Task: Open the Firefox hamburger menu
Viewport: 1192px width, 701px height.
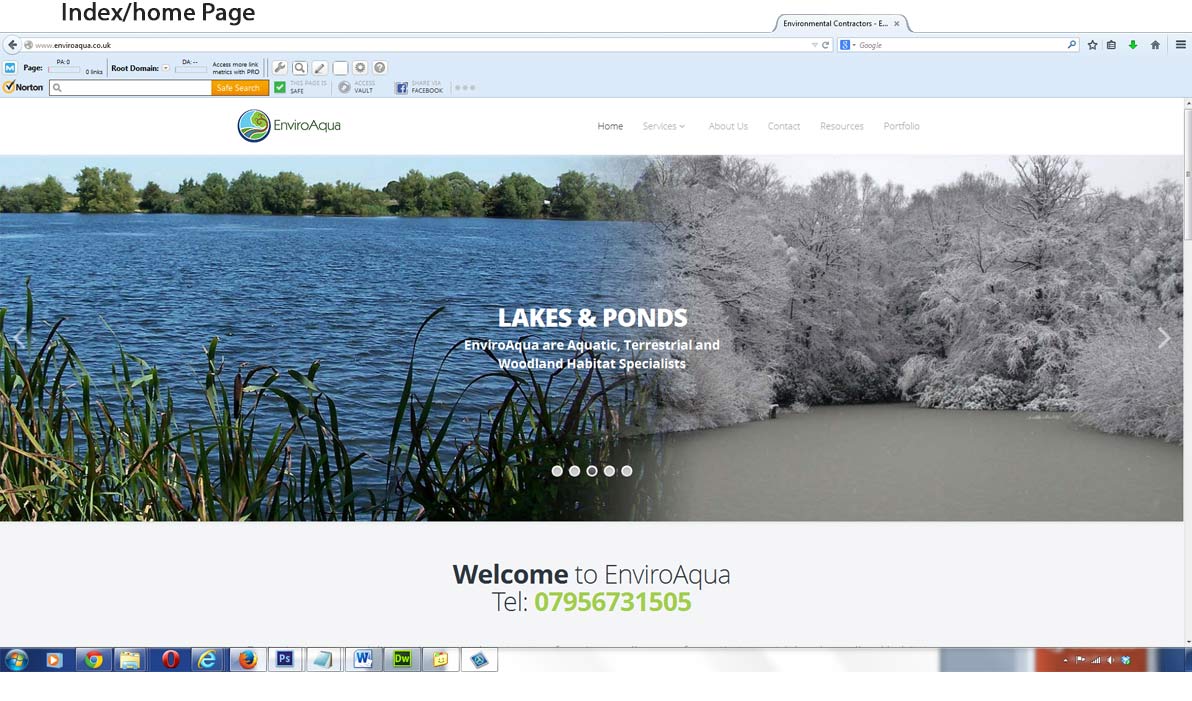Action: tap(1181, 45)
